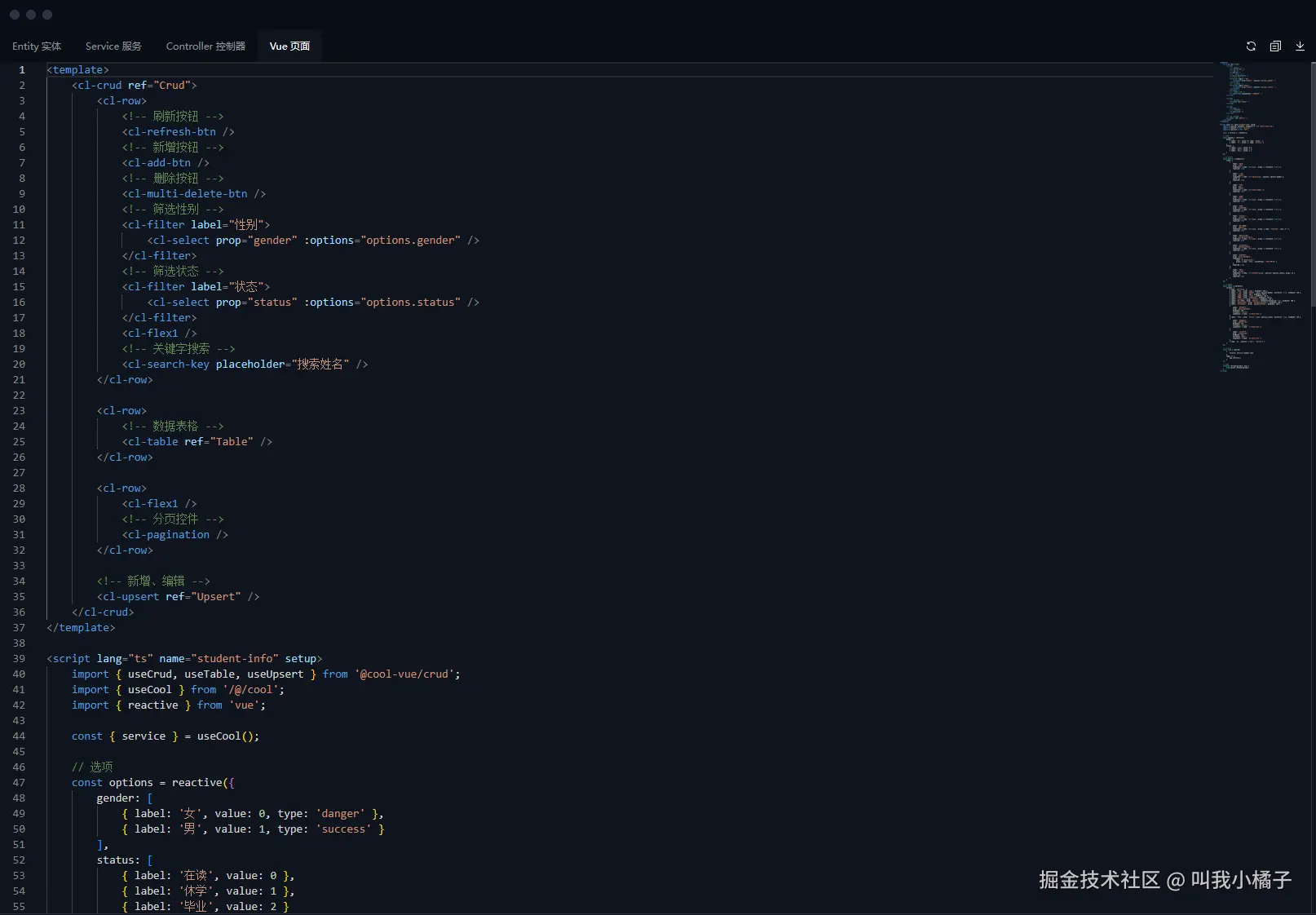Click the gender: [ line
The width and height of the screenshot is (1316, 915).
(125, 798)
